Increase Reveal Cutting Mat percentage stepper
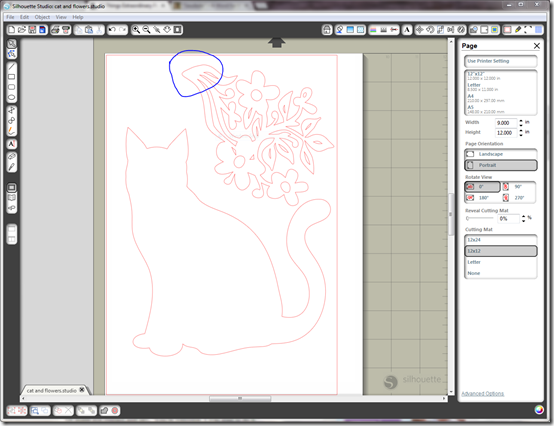The width and height of the screenshot is (554, 426). [524, 216]
